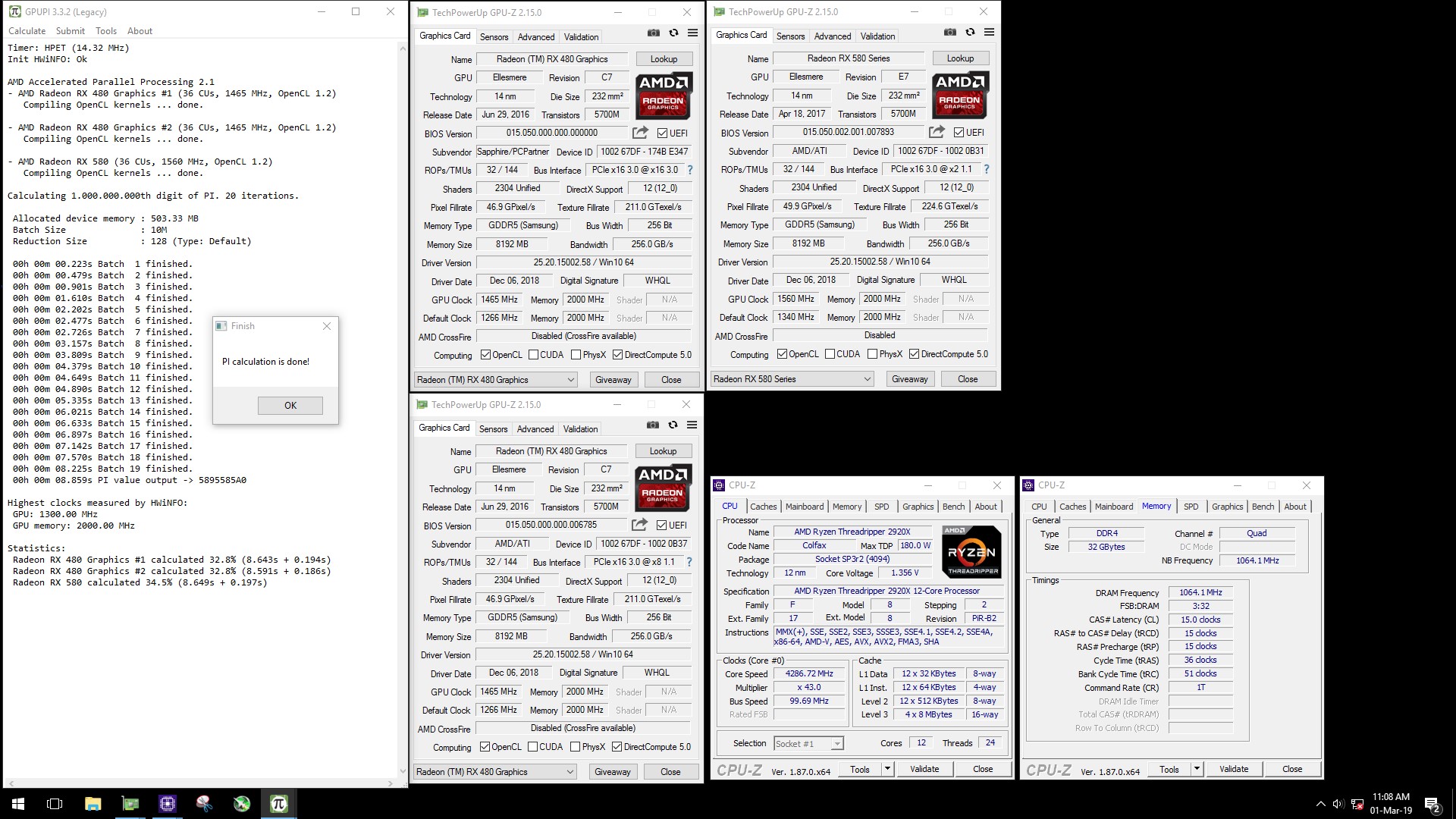Expand Tools dropdown arrow in CPU-Z Memory window
1456x819 pixels.
point(1197,769)
